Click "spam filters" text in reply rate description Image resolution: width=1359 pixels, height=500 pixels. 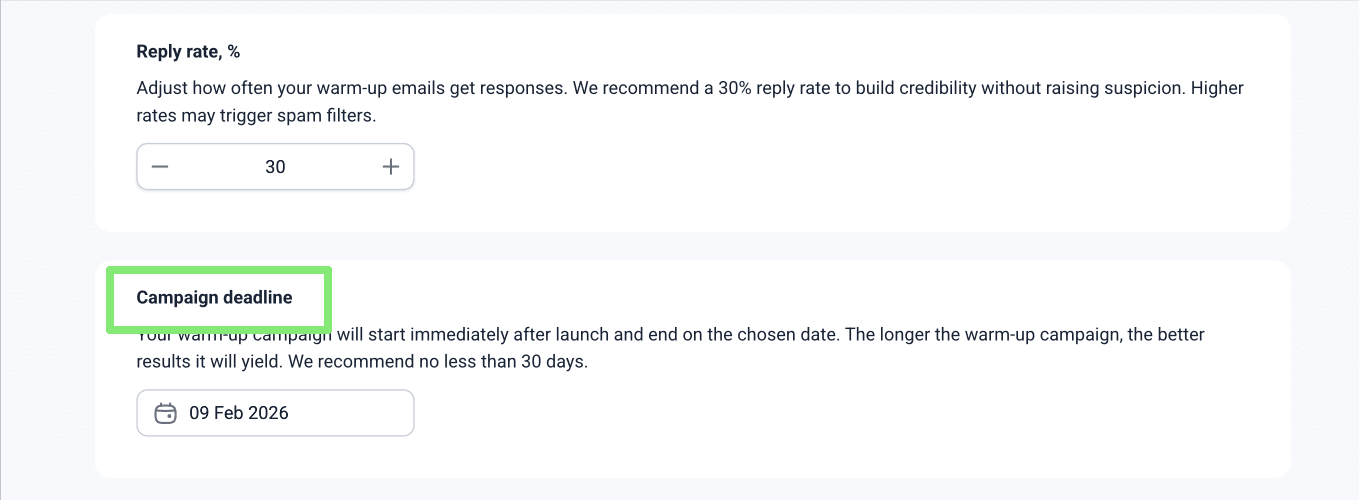tap(330, 116)
